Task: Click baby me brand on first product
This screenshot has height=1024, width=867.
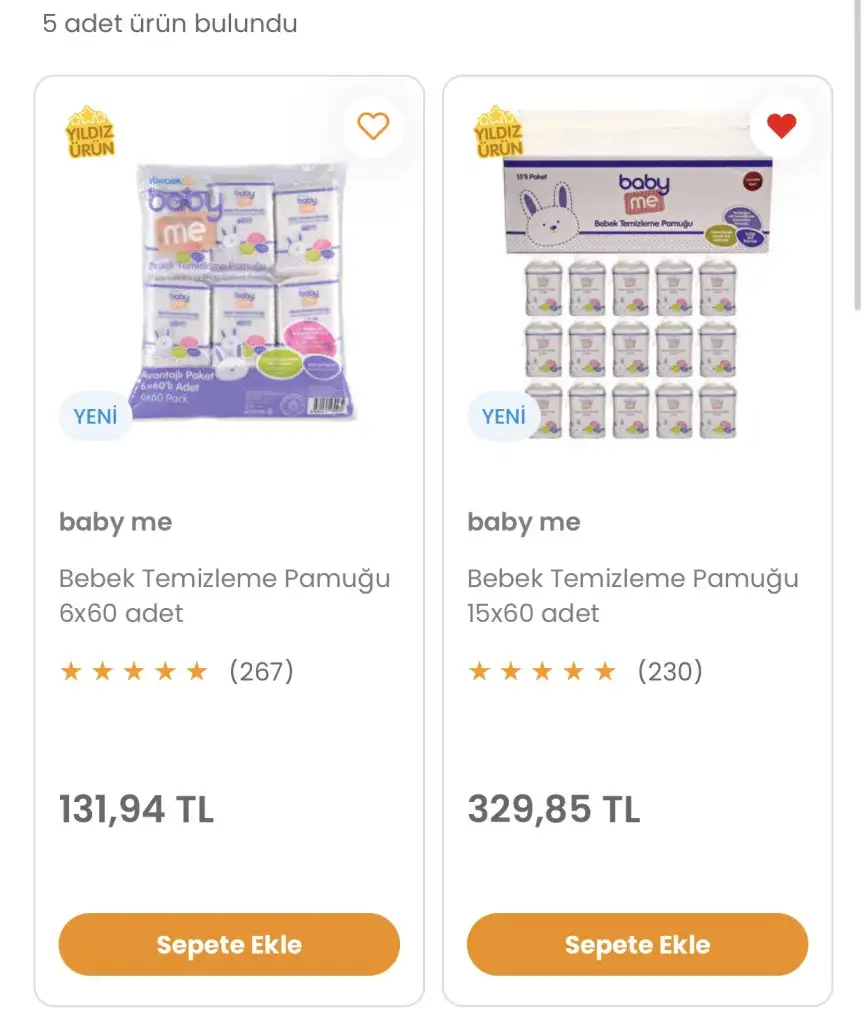Action: click(x=115, y=522)
